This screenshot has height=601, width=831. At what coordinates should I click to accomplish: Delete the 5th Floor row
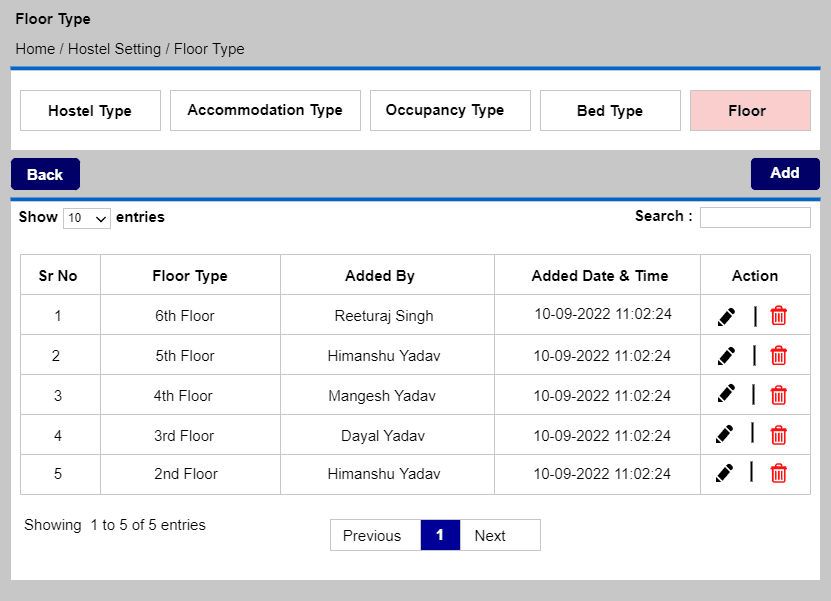pos(779,355)
